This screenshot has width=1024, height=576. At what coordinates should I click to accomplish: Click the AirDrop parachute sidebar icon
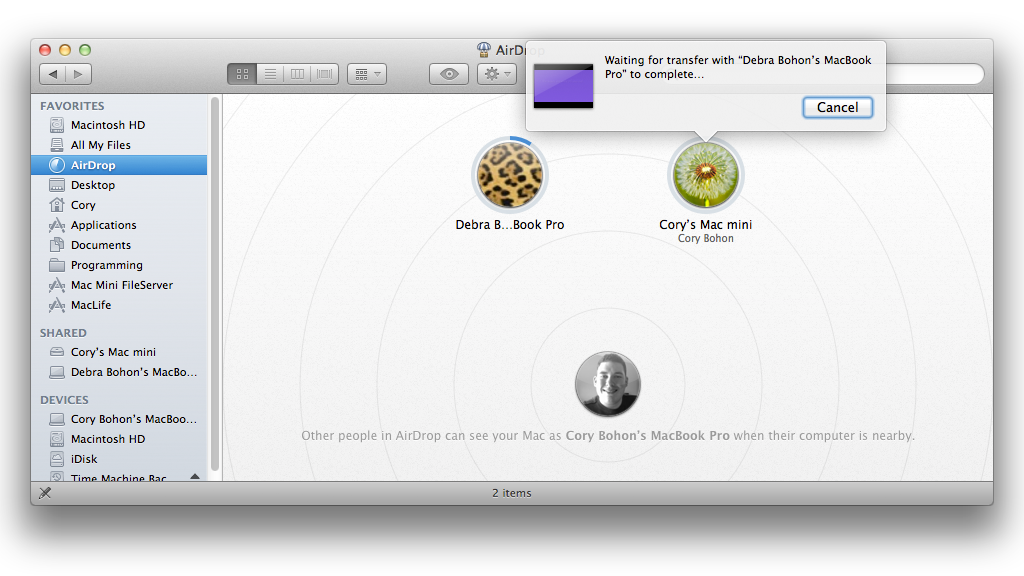[57, 165]
